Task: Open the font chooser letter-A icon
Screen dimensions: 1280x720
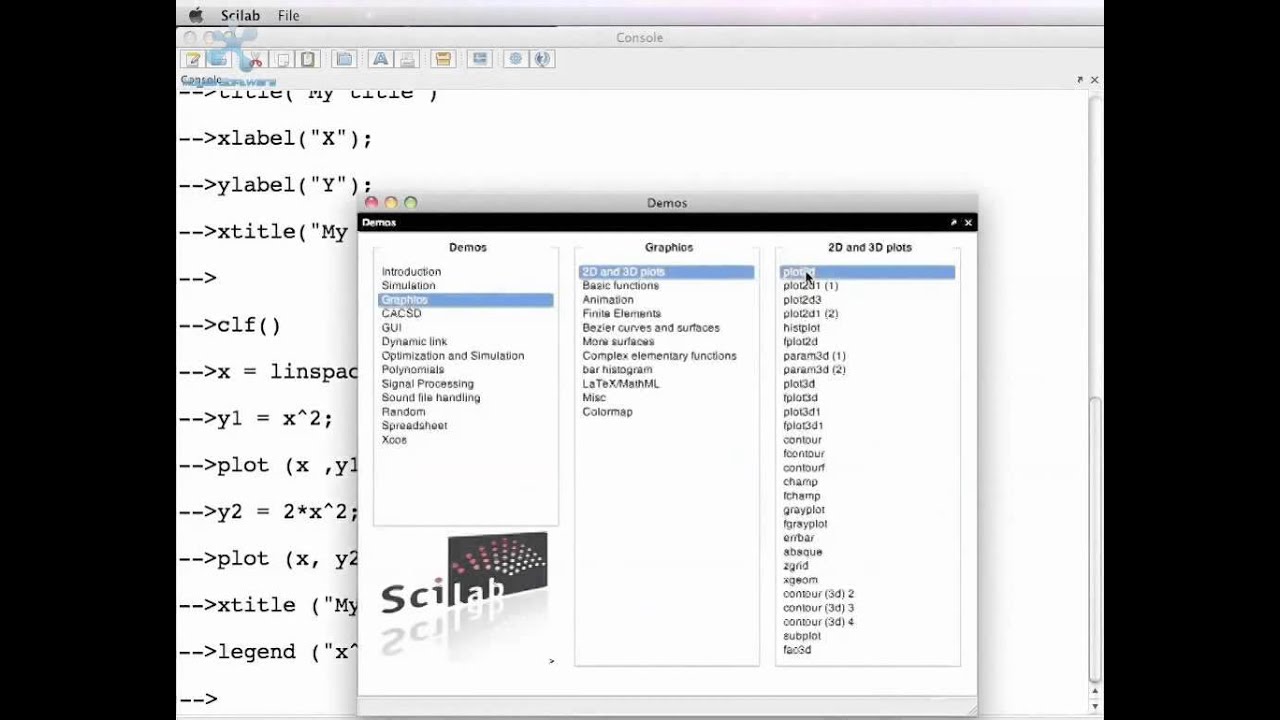Action: (381, 59)
